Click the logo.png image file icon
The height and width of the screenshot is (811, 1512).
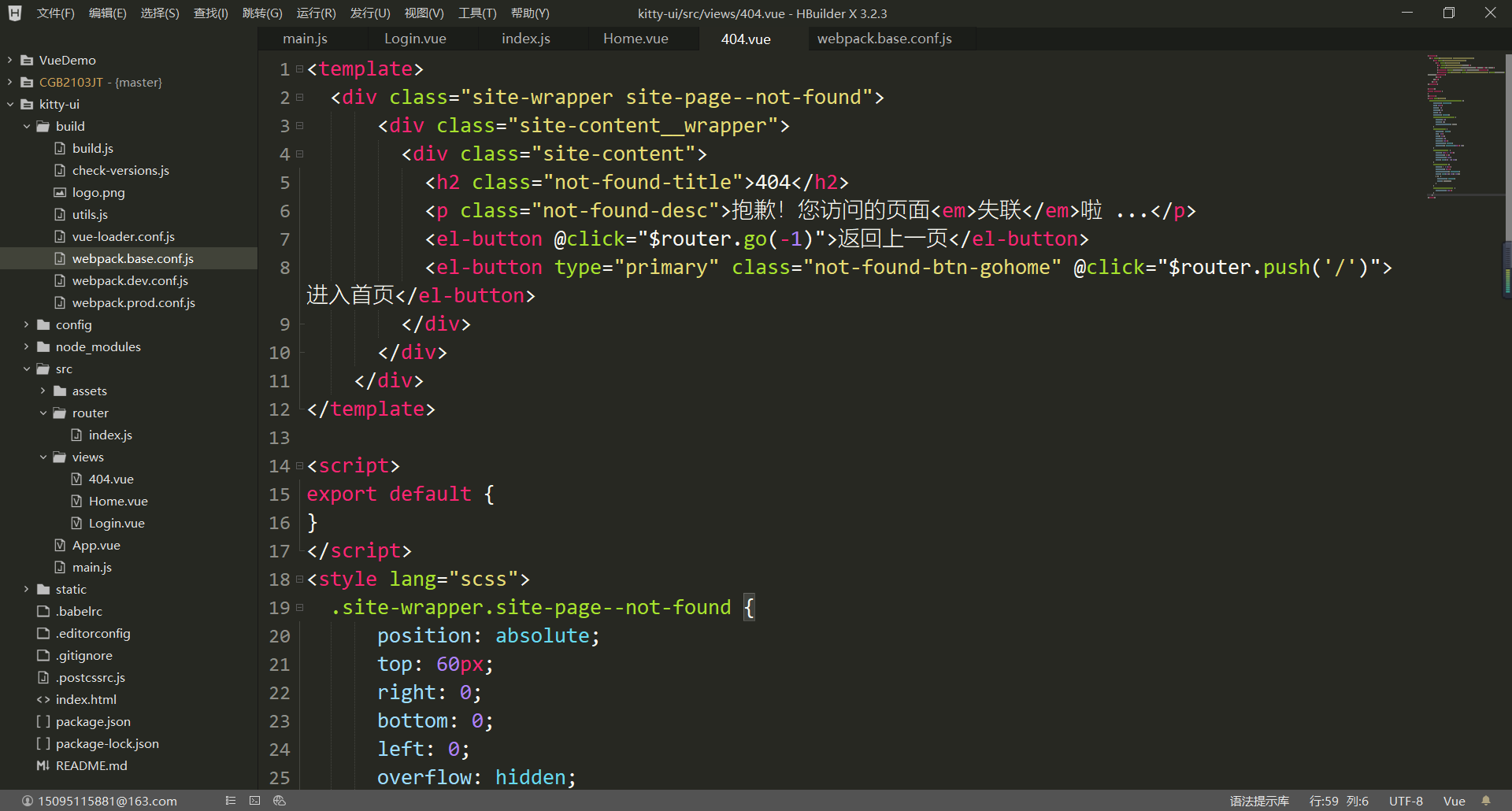point(59,192)
